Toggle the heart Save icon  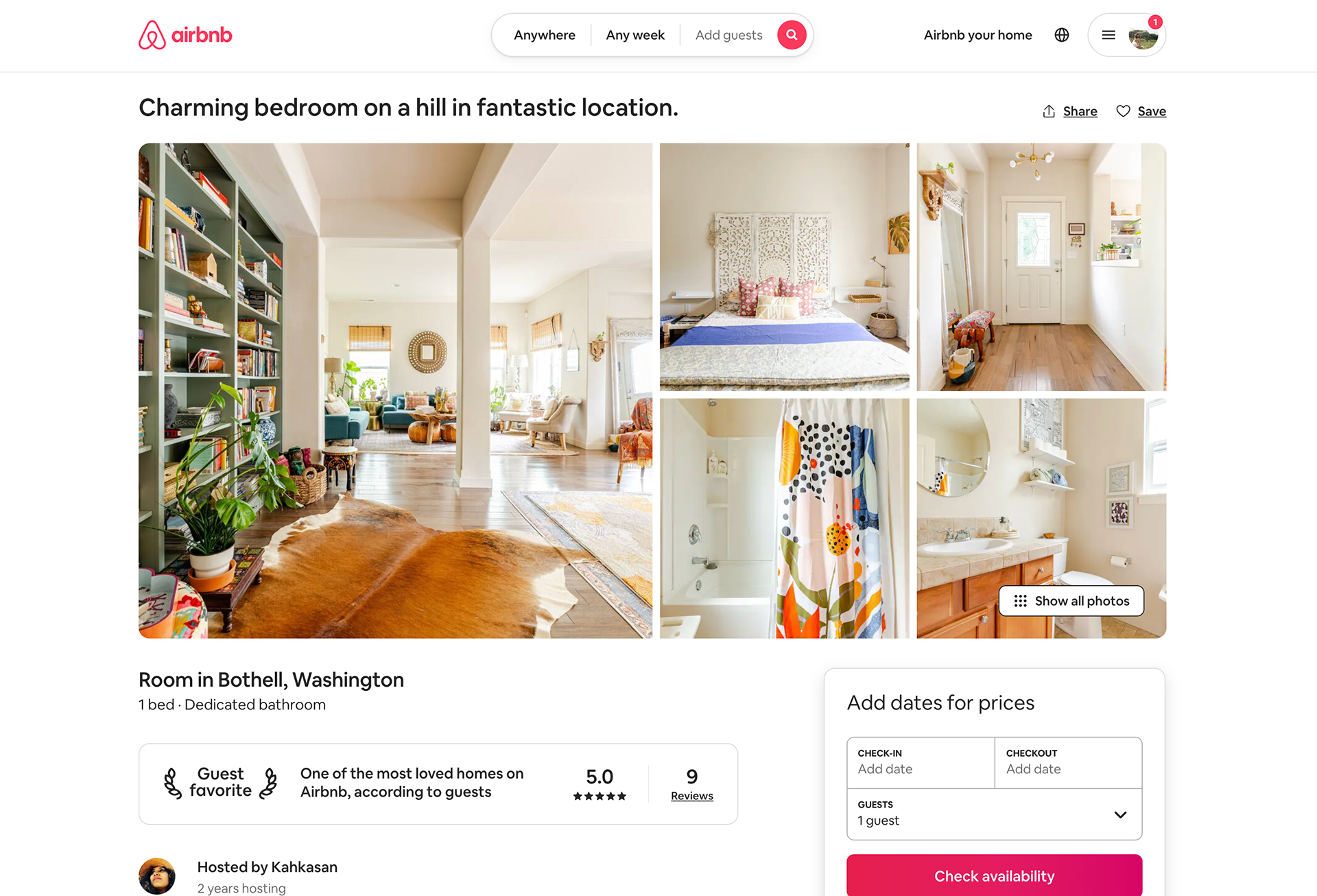pyautogui.click(x=1123, y=111)
